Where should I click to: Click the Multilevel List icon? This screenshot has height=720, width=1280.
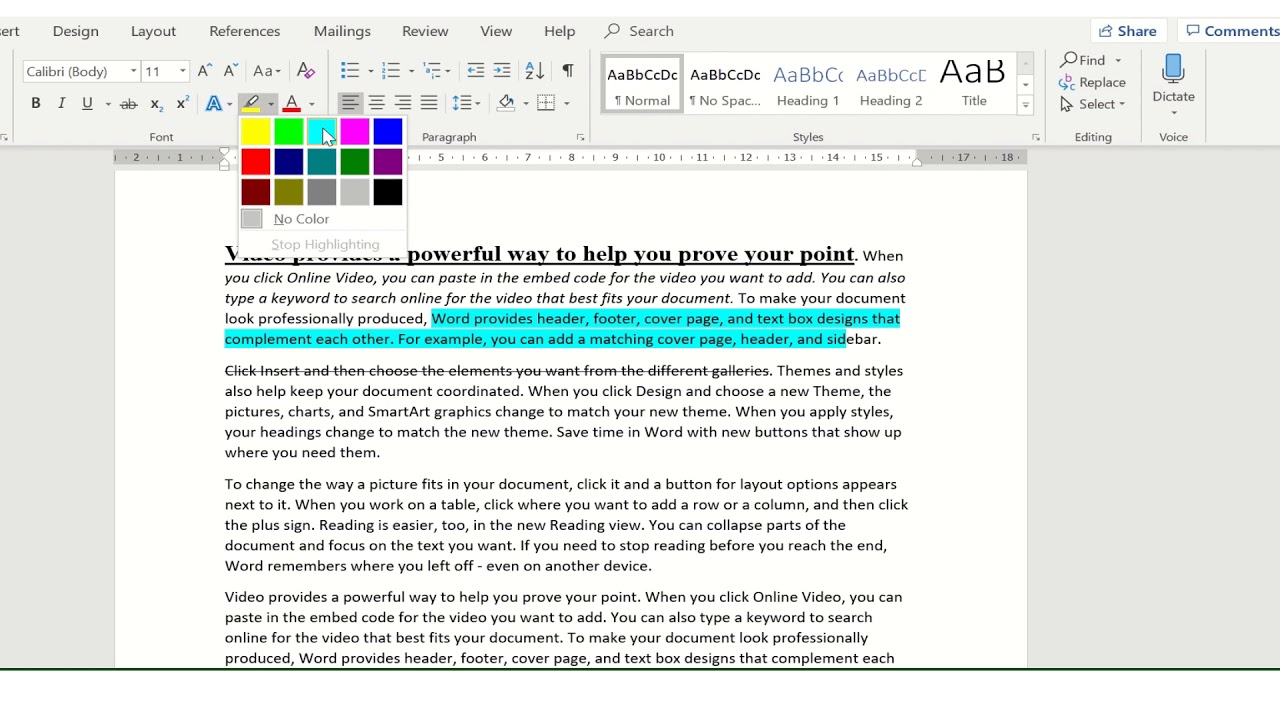pos(432,71)
